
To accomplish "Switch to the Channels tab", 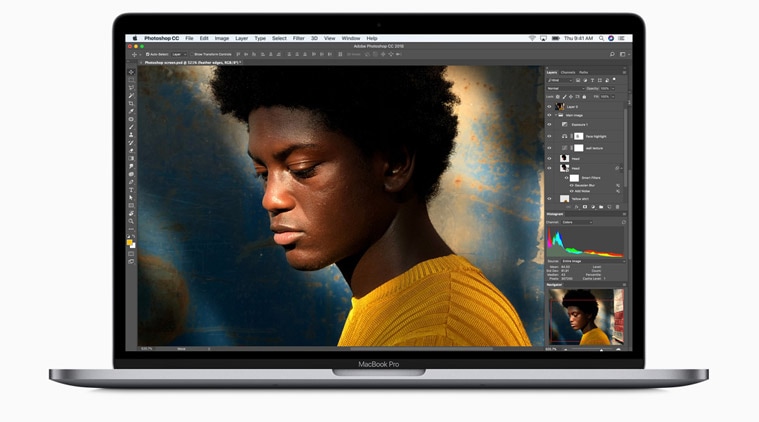I will pos(568,72).
